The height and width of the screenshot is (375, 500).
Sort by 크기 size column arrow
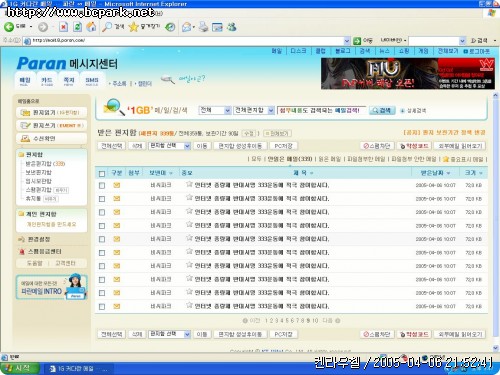point(481,173)
